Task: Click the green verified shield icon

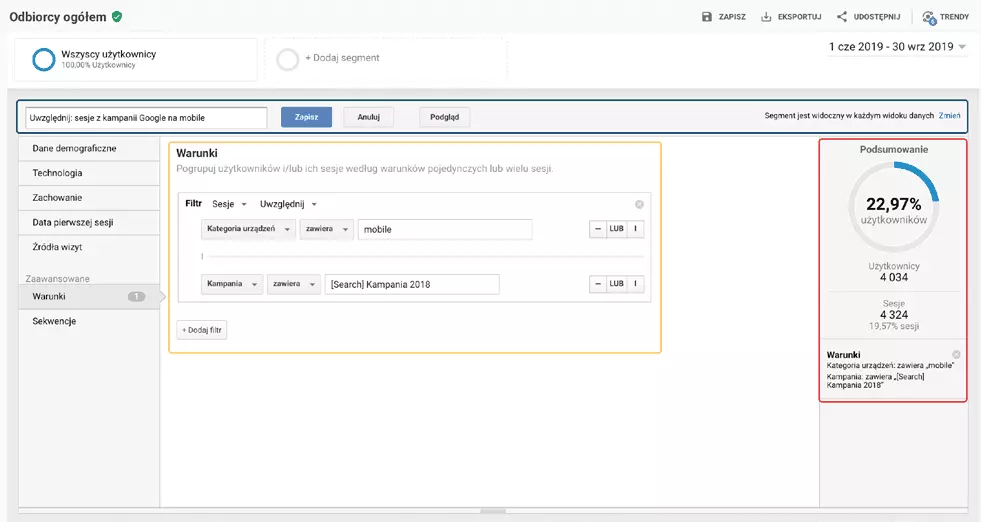Action: coord(117,17)
